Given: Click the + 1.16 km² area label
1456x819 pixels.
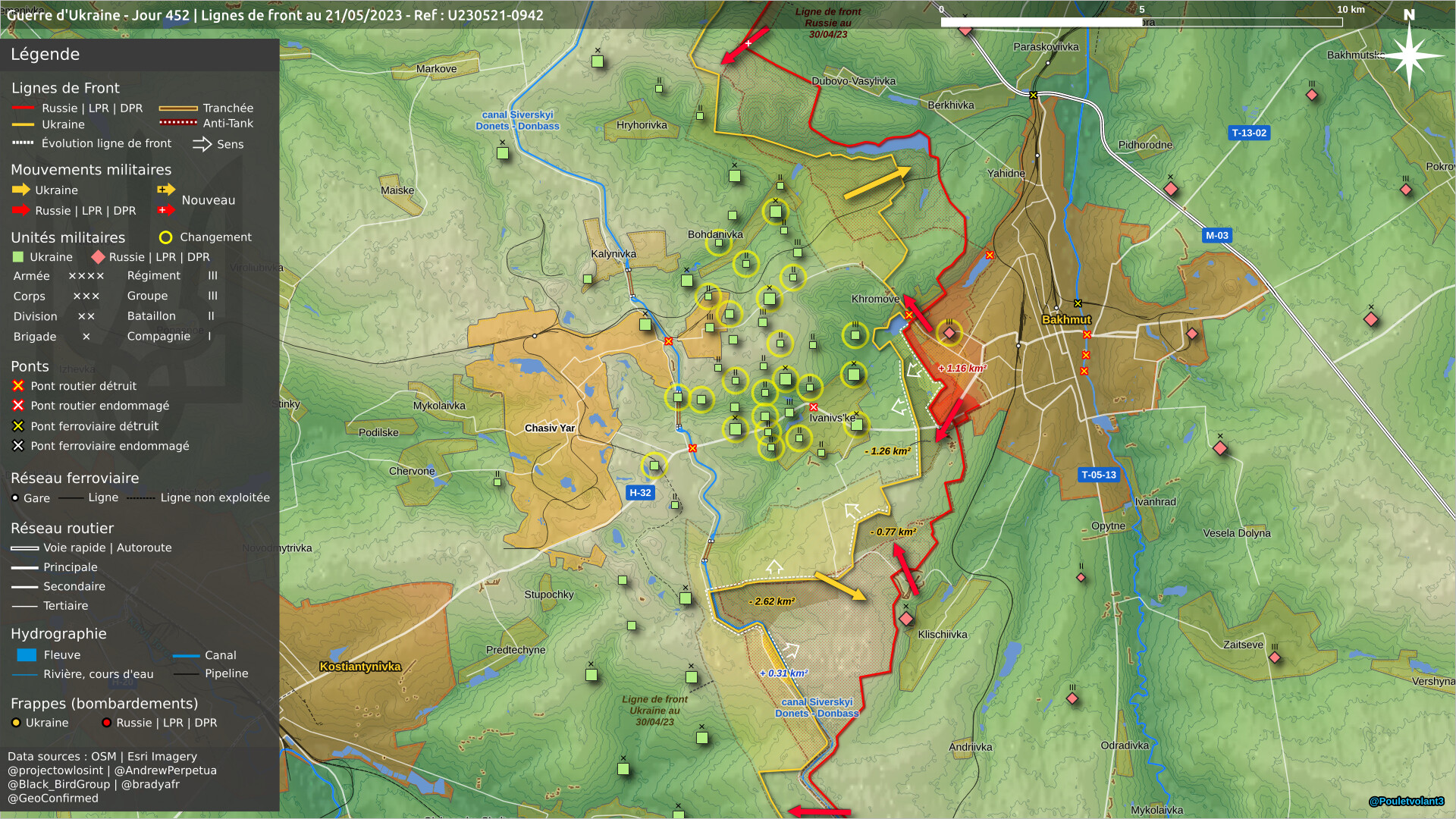Looking at the screenshot, I should pos(962,369).
